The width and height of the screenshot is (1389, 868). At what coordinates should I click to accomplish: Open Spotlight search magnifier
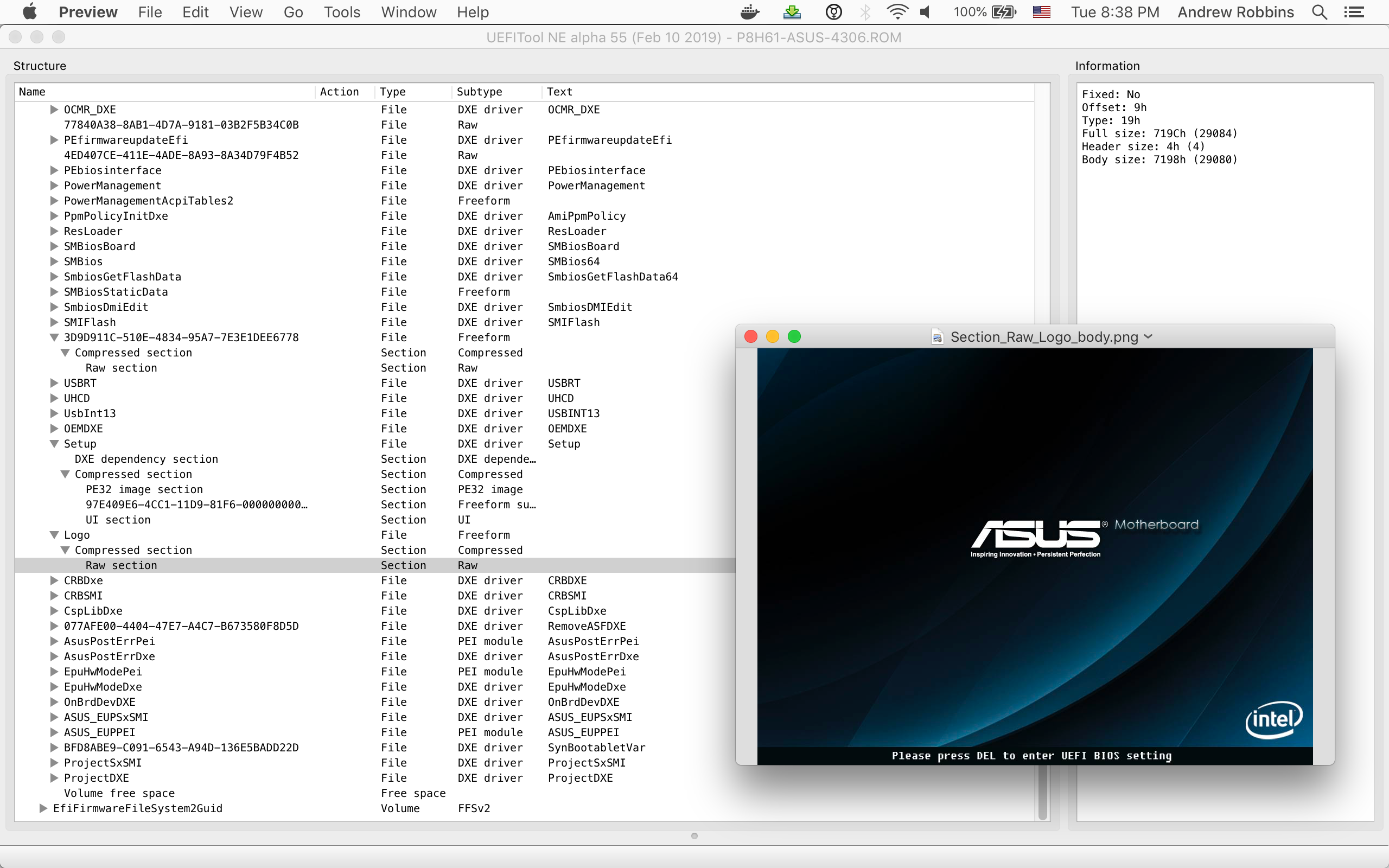[1320, 12]
